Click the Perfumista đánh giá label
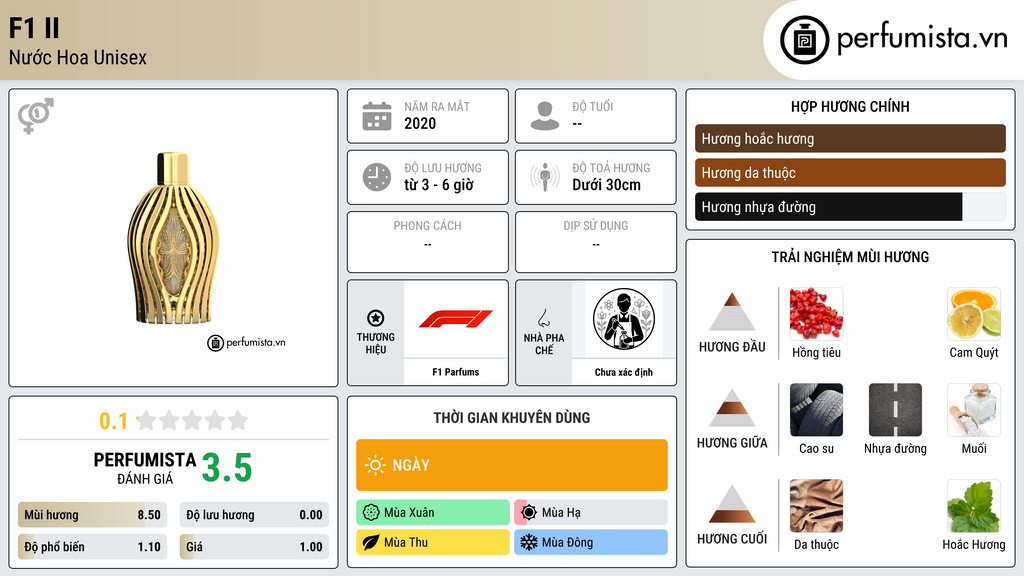Screen dimensions: 1024x576 145,468
